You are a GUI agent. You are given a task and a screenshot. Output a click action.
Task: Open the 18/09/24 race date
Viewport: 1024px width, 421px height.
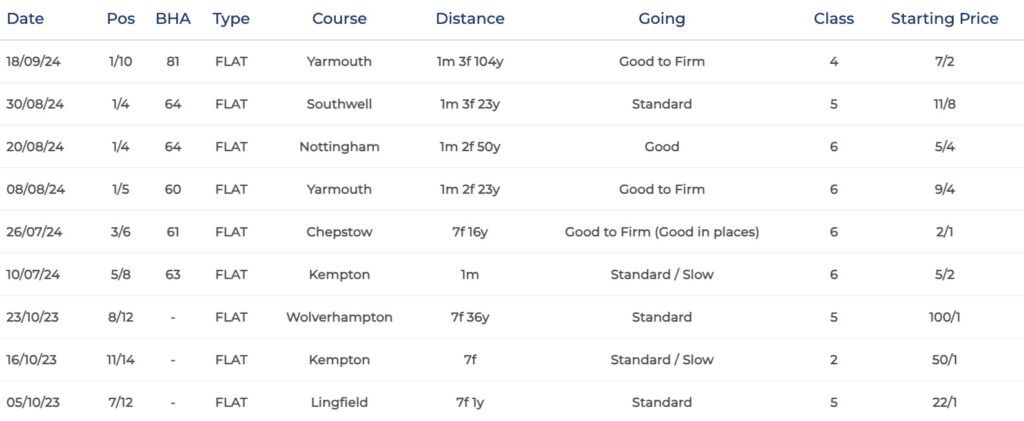(x=33, y=61)
